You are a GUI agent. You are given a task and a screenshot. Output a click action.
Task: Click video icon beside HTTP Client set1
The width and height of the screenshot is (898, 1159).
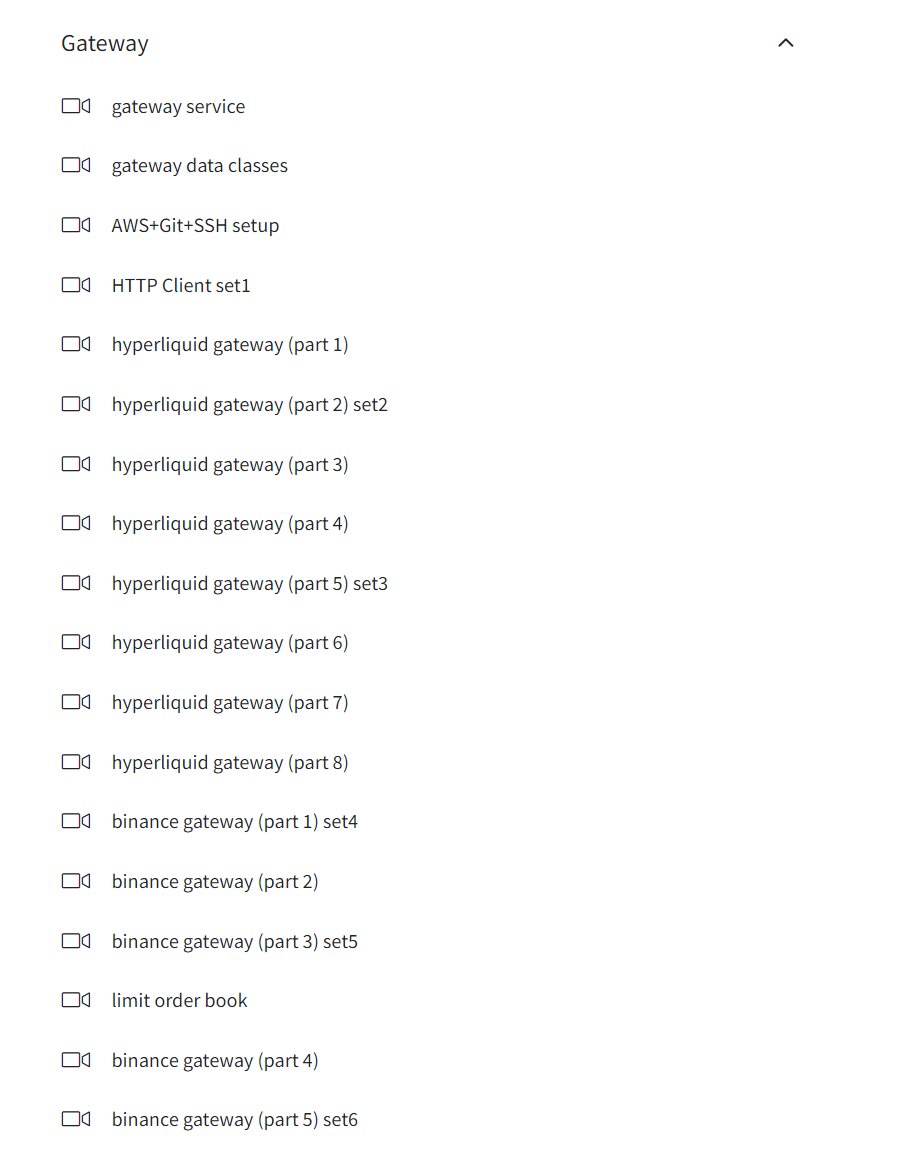pos(75,285)
